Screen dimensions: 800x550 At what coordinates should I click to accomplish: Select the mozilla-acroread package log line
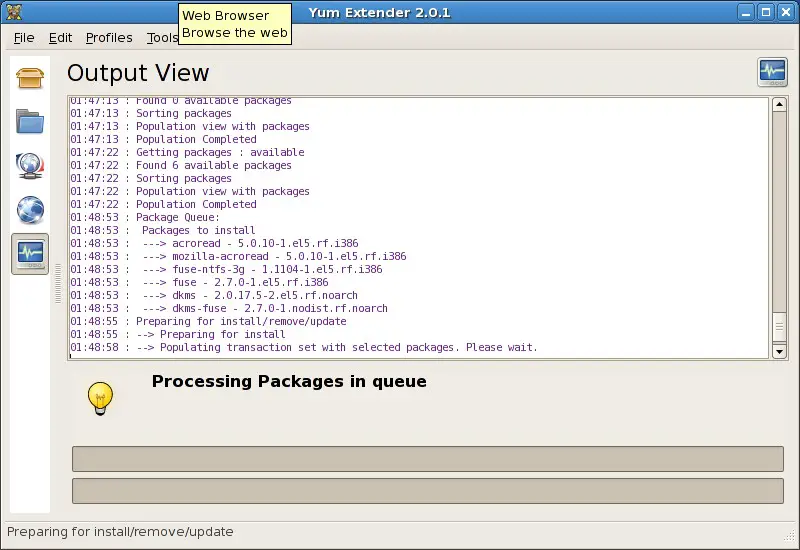[238, 256]
